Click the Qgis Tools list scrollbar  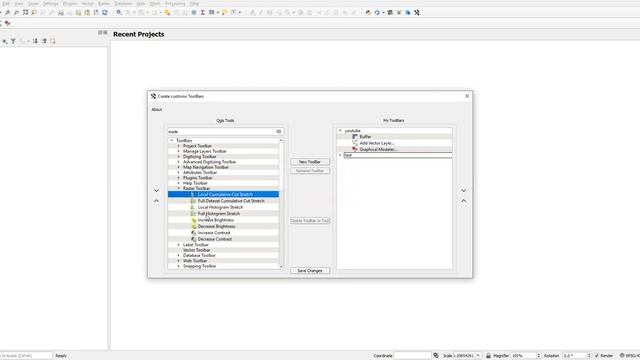[281, 203]
